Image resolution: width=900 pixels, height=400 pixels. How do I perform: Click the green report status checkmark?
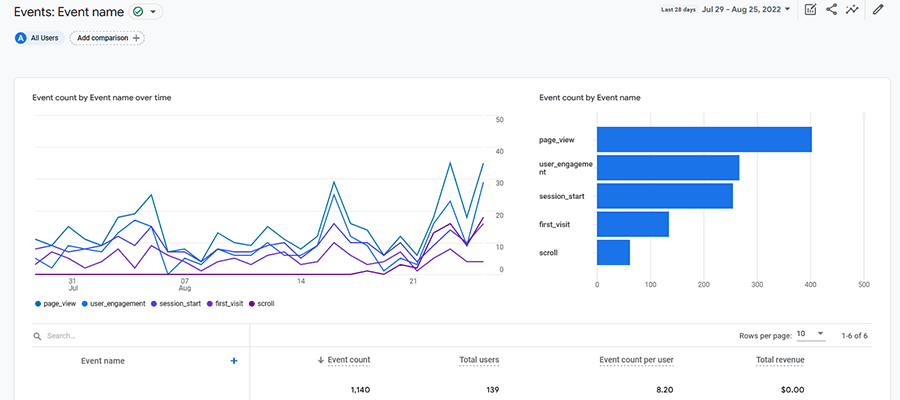click(137, 11)
